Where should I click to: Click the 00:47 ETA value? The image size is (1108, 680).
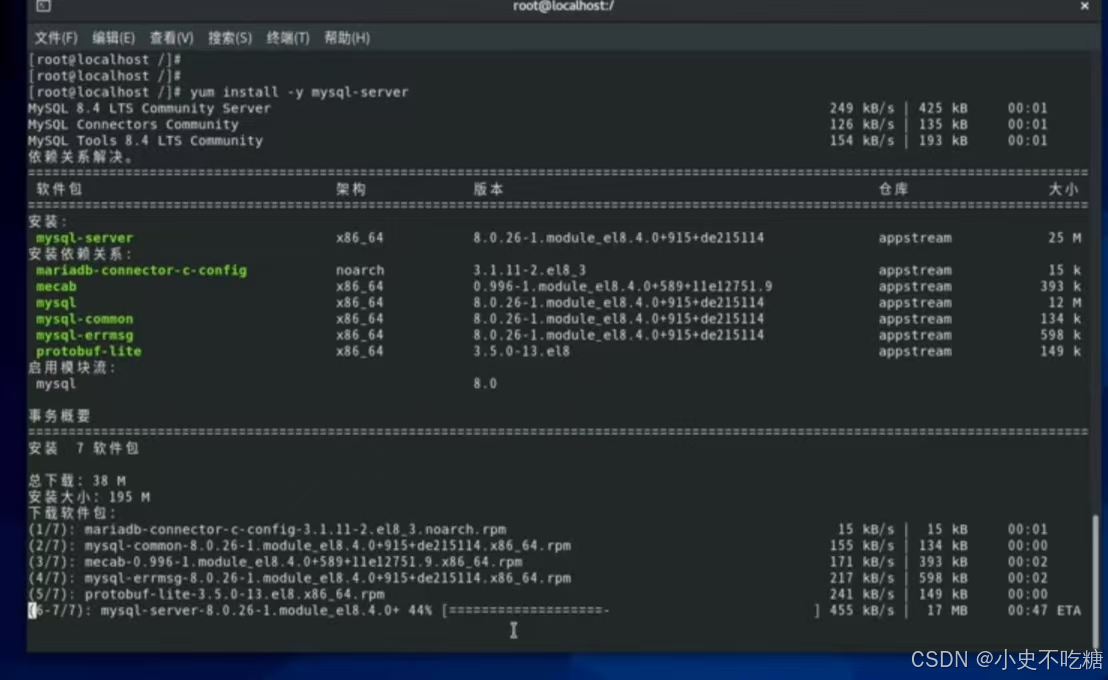1044,611
